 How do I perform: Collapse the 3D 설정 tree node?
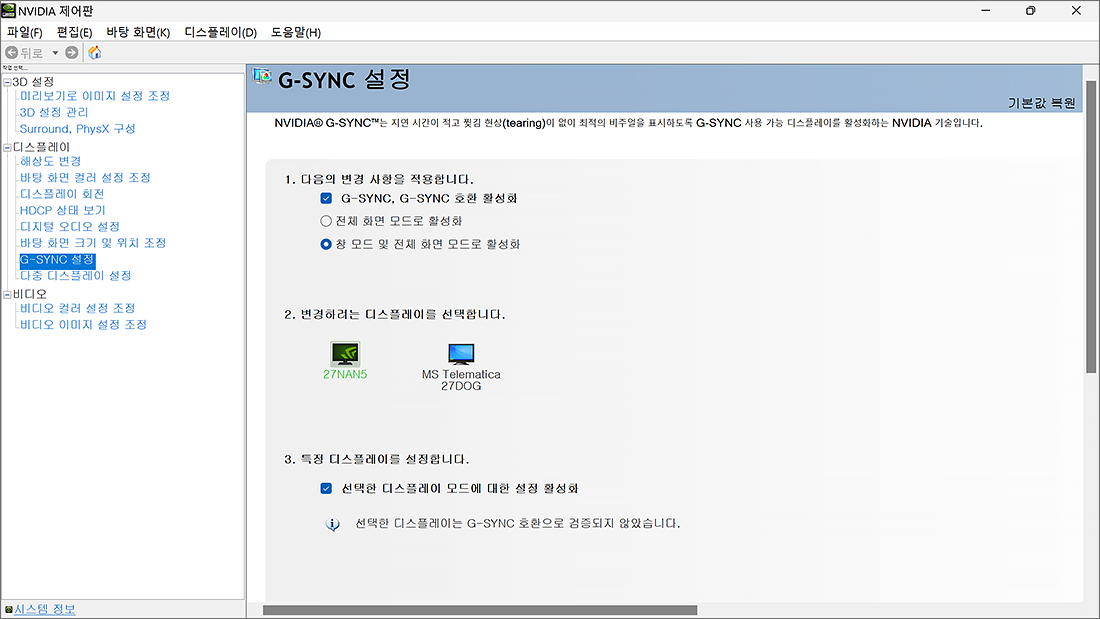point(7,81)
